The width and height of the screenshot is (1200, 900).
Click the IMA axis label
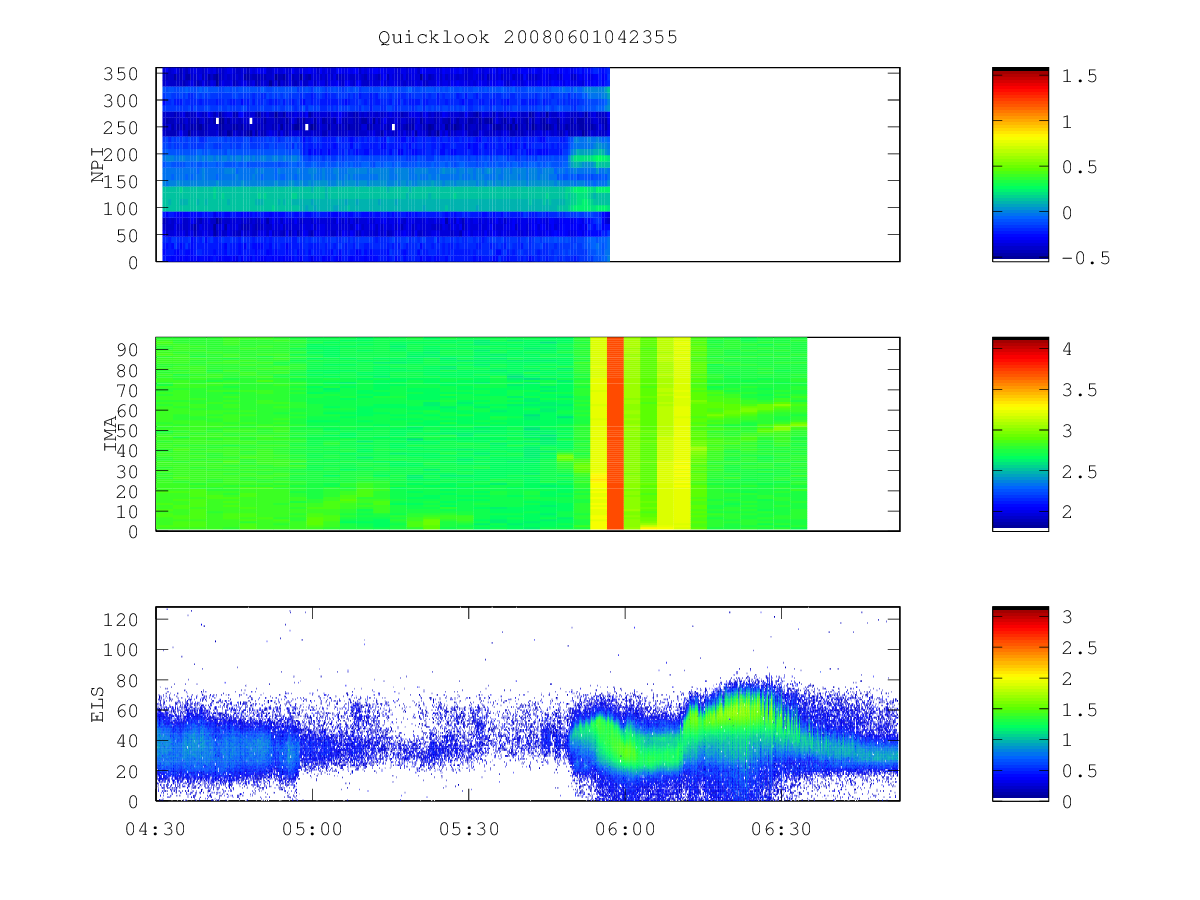click(111, 435)
